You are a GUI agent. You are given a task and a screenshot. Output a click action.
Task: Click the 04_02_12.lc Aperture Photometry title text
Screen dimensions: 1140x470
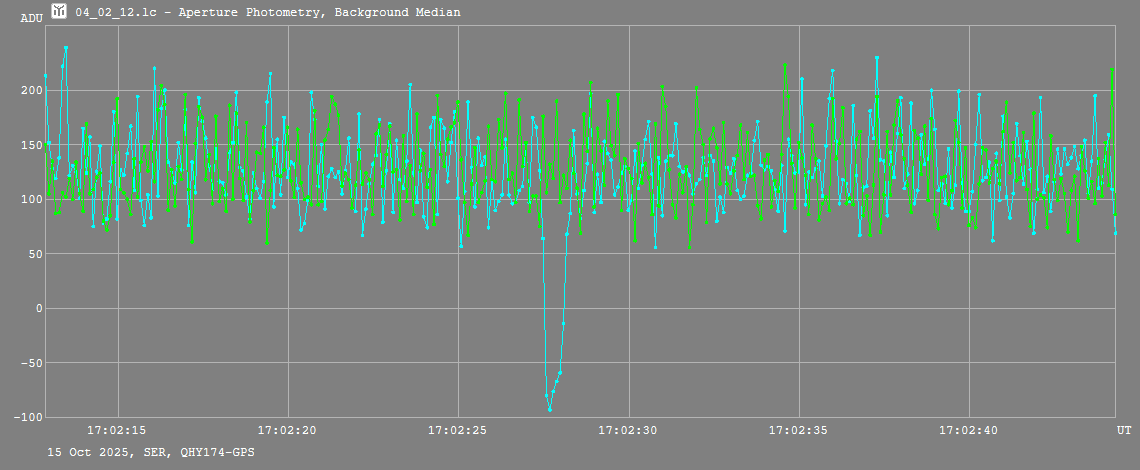pos(268,12)
